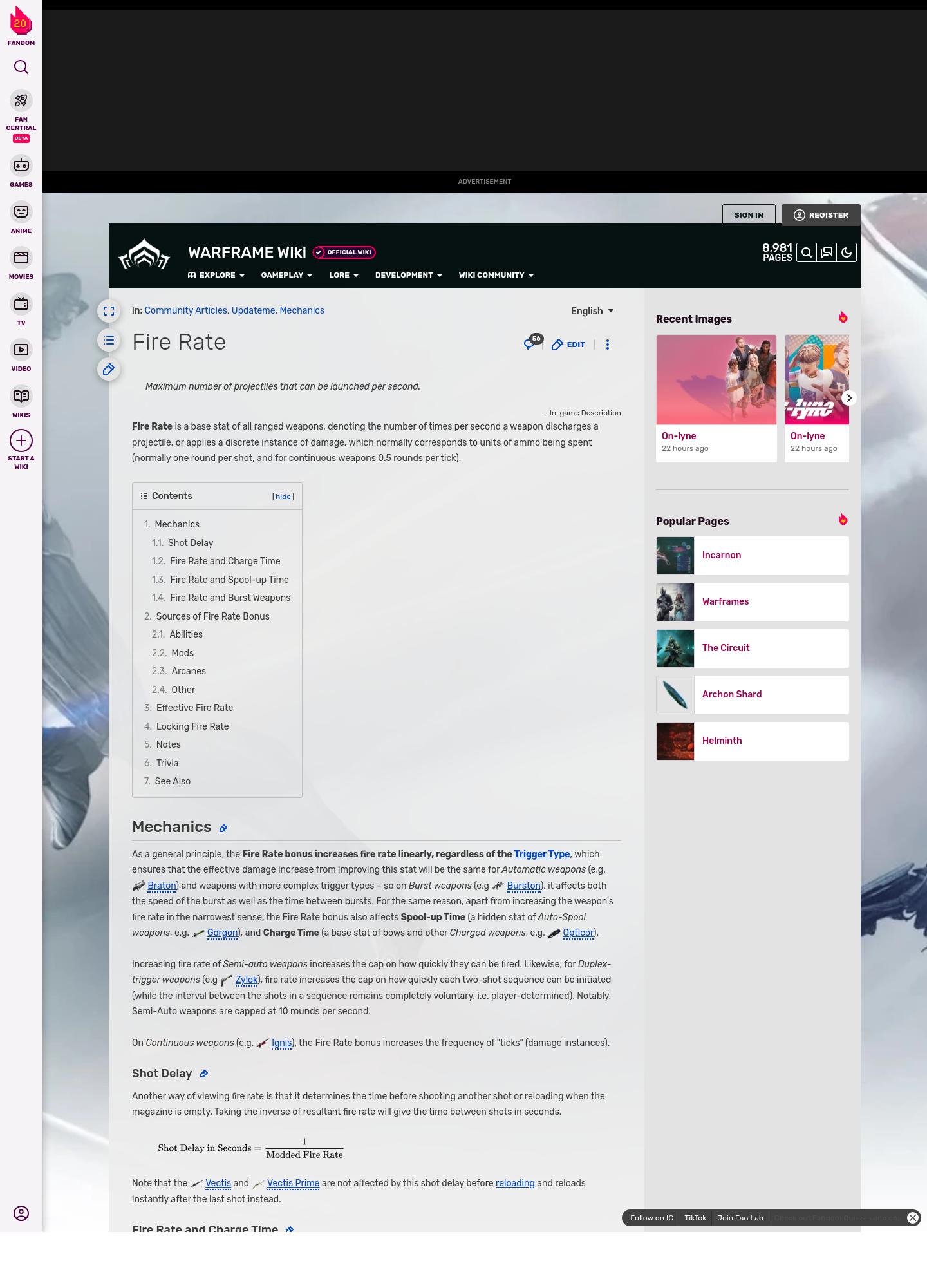Screen dimensions: 927x1288
Task: Open the Community Articles category link
Action: (x=186, y=310)
